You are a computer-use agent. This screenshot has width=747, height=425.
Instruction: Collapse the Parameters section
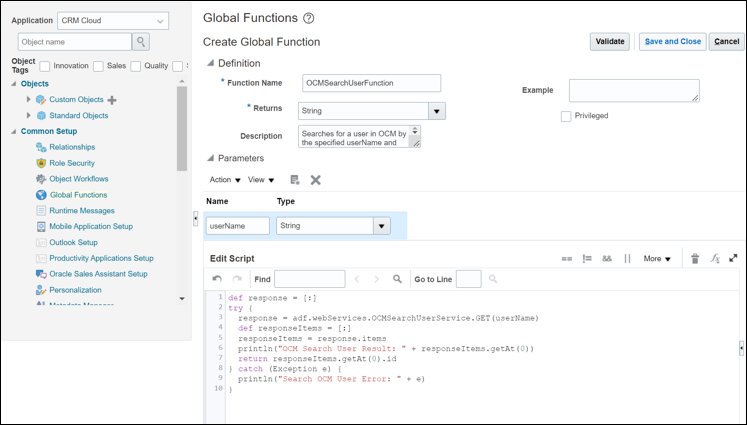click(210, 158)
